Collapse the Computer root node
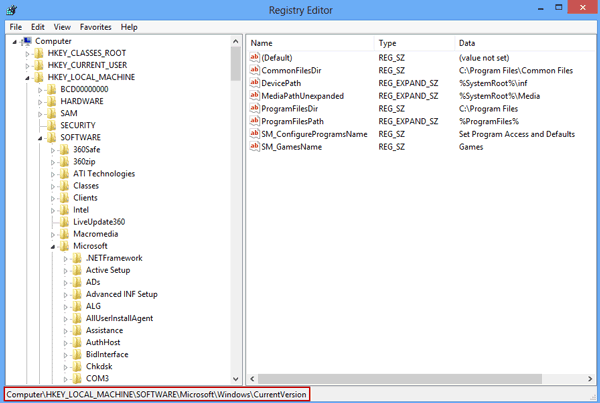 (15, 42)
